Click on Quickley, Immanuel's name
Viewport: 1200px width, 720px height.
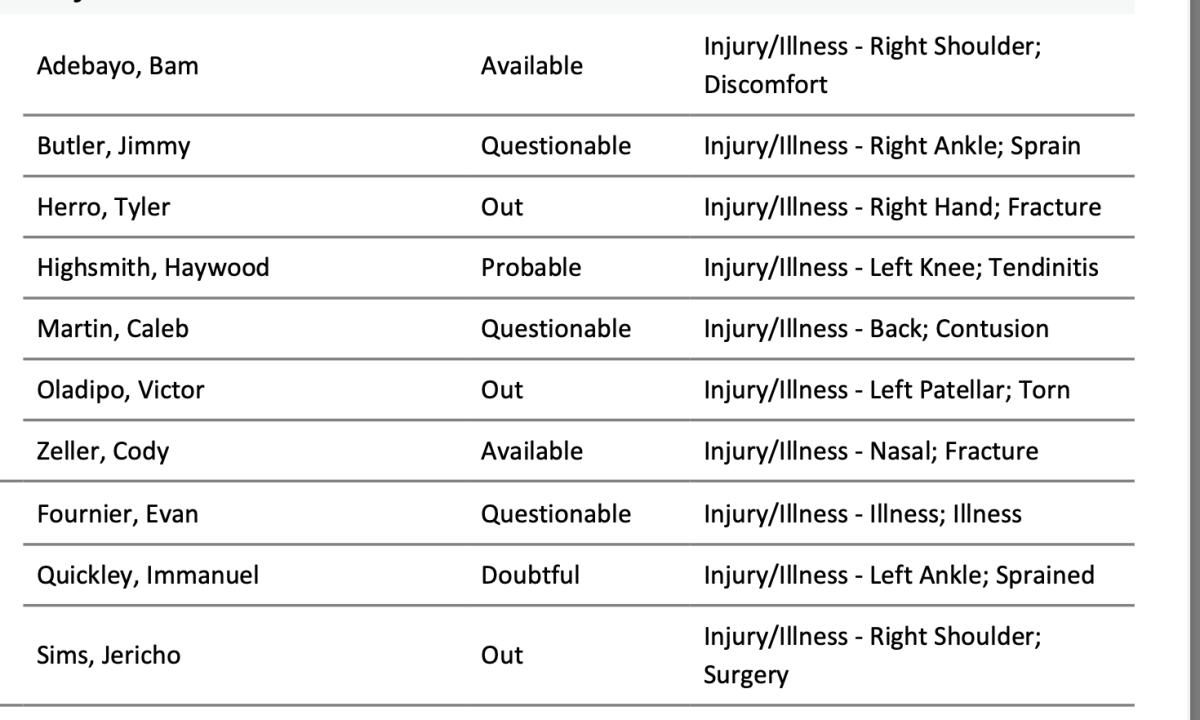[x=147, y=575]
